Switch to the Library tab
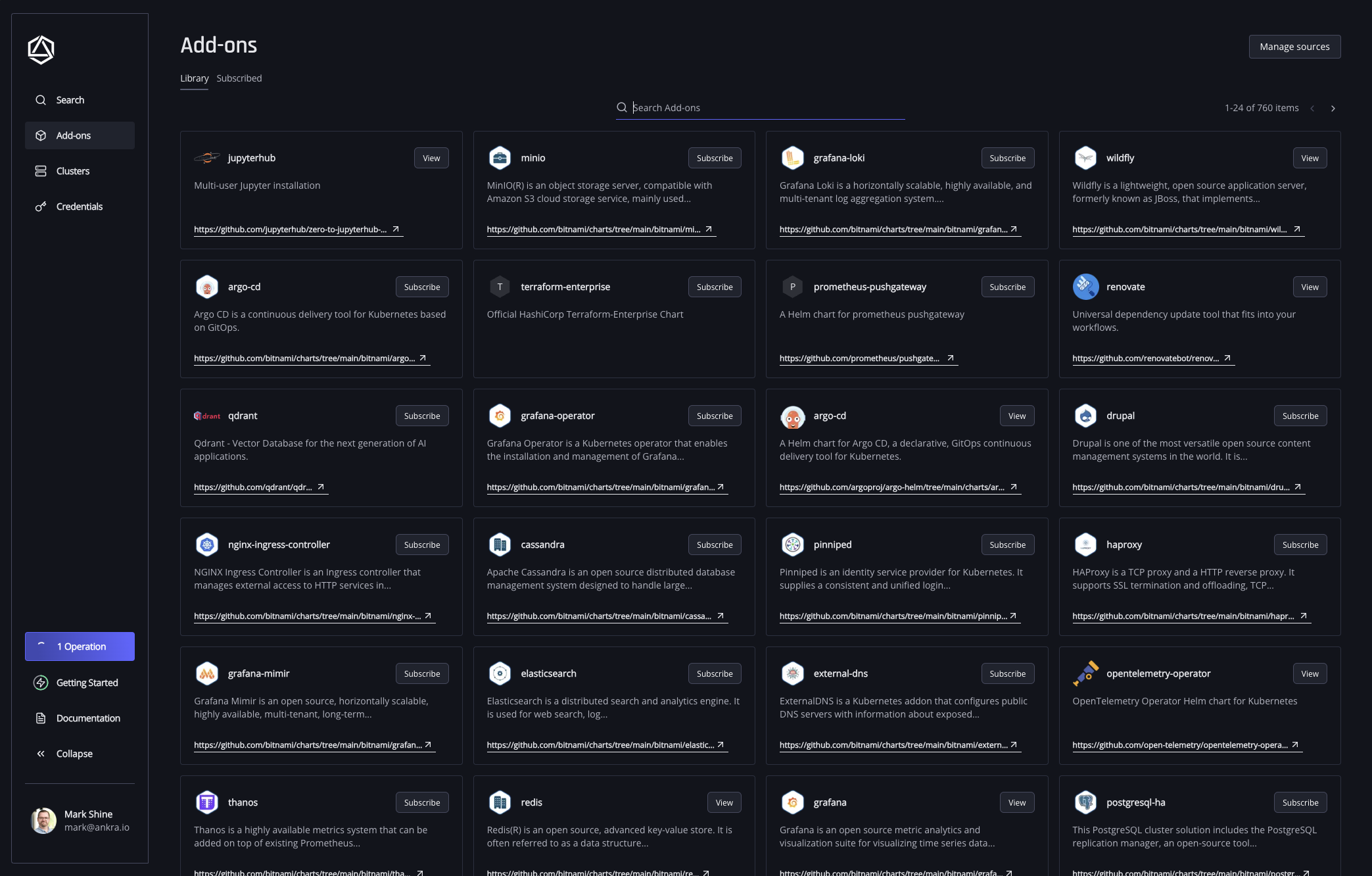This screenshot has width=1372, height=876. (195, 78)
